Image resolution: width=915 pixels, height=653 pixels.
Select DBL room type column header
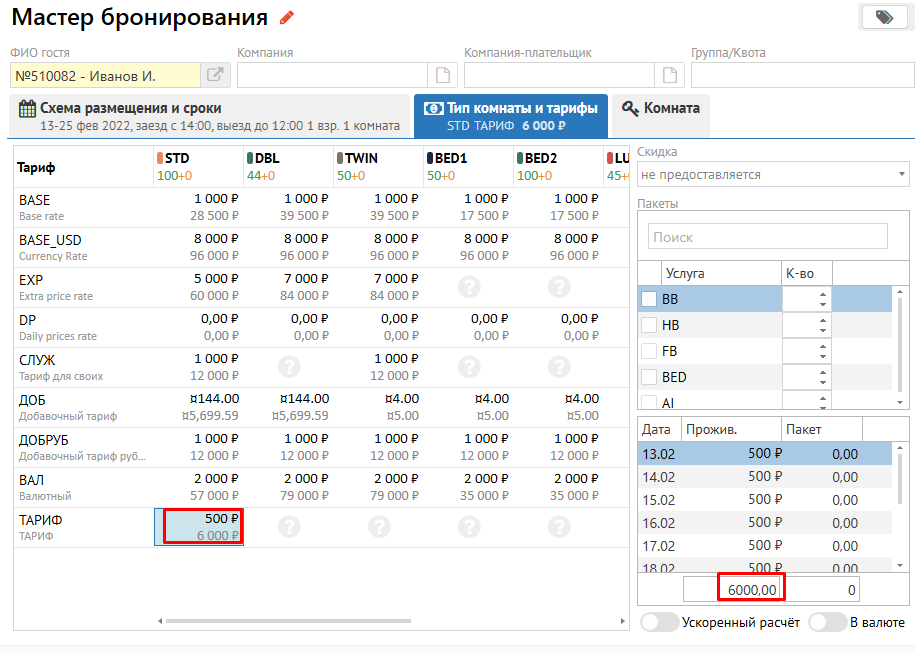(288, 167)
